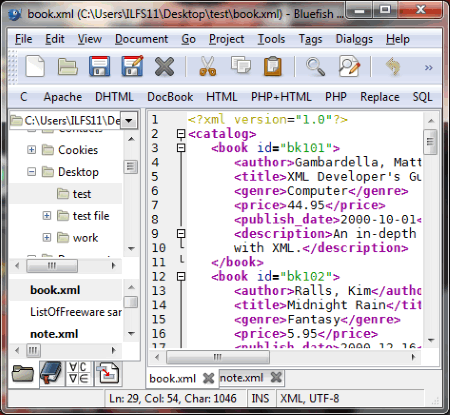Open the character map side panel icon

pos(79,373)
